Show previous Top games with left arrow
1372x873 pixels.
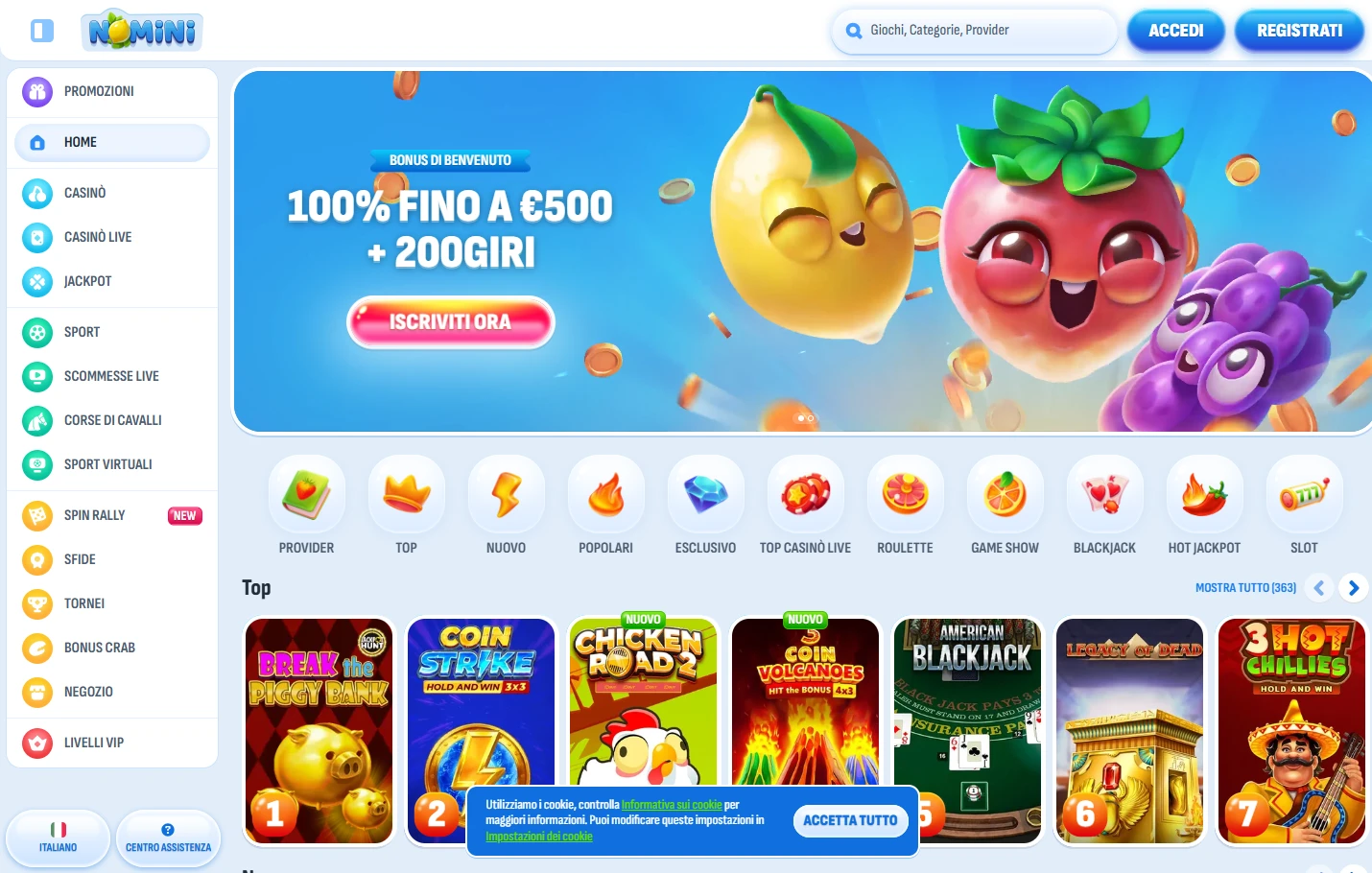click(1319, 588)
